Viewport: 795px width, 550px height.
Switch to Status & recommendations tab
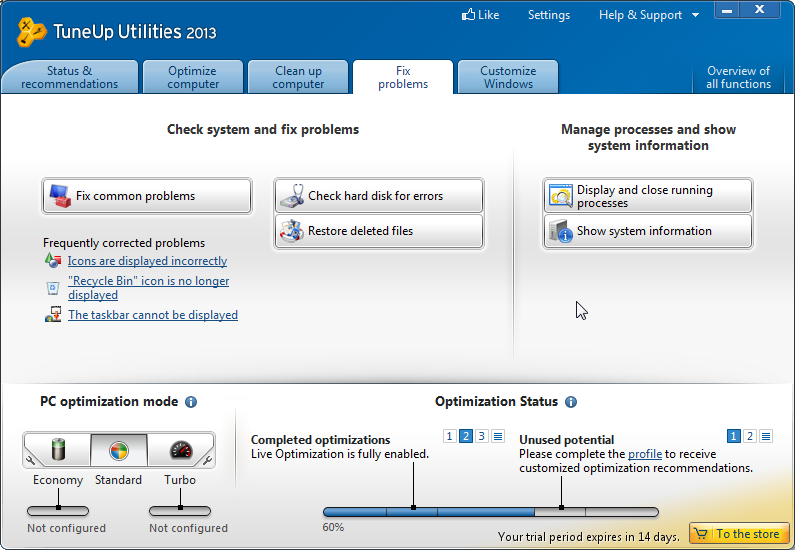[x=69, y=77]
